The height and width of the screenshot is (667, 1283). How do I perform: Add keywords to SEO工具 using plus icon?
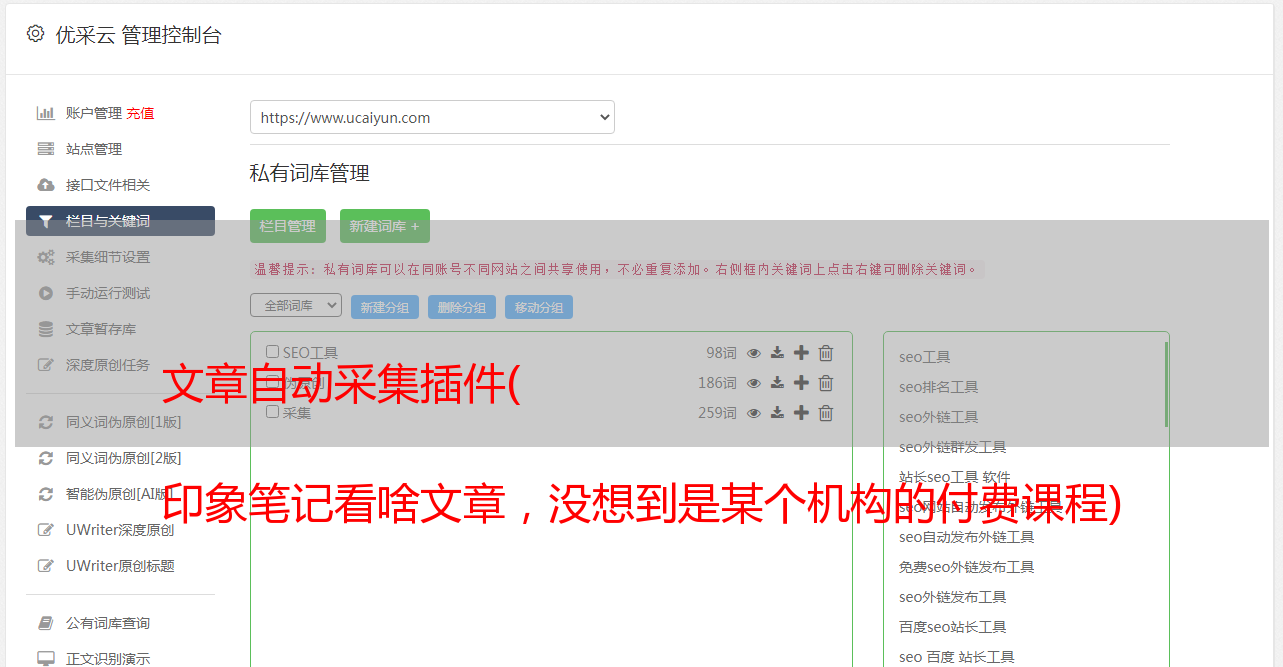[801, 353]
